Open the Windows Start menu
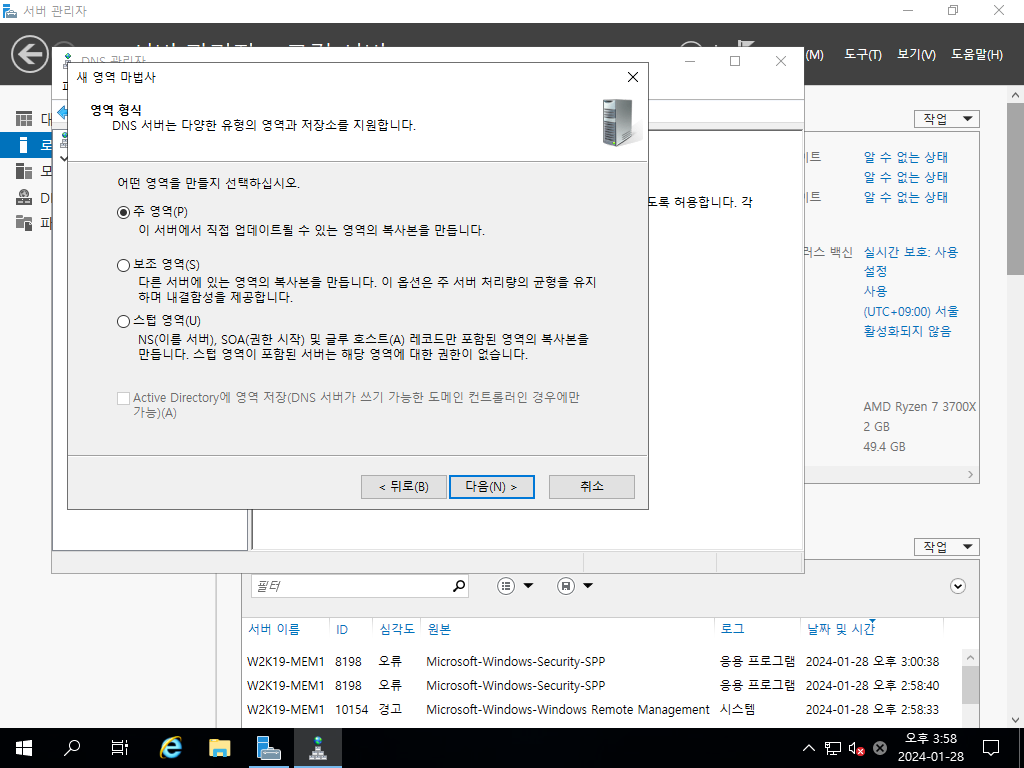This screenshot has height=768, width=1024. pyautogui.click(x=24, y=748)
